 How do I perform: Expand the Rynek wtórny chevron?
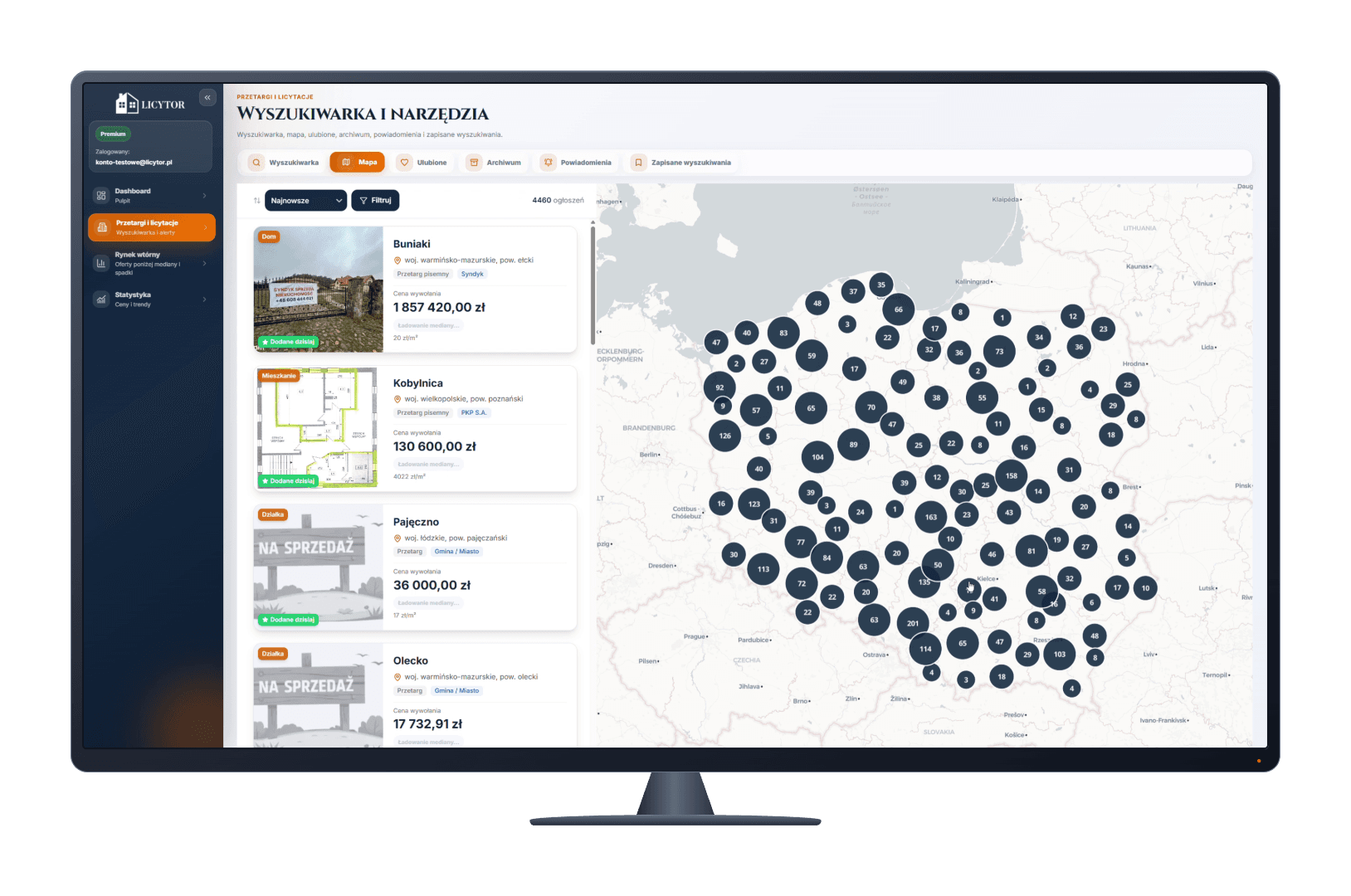(x=204, y=263)
